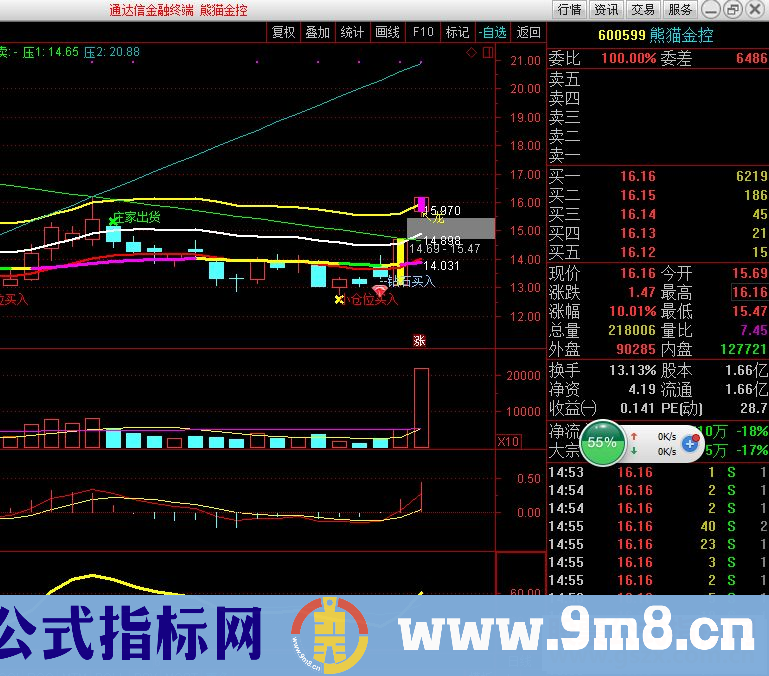The height and width of the screenshot is (676, 769).
Task: Click the 张 marker below the chart
Action: pyautogui.click(x=419, y=340)
